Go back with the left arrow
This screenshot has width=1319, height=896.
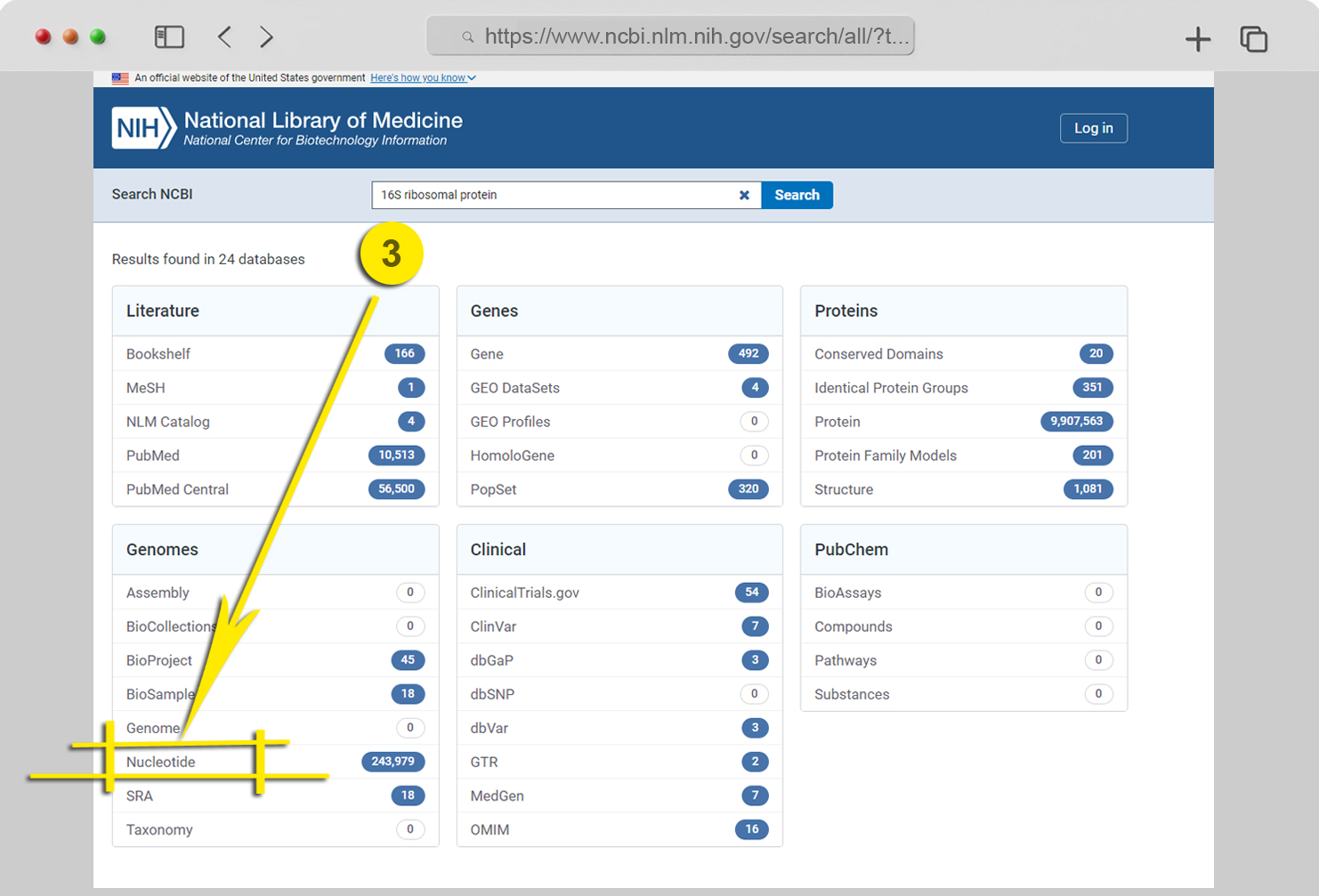pos(224,36)
